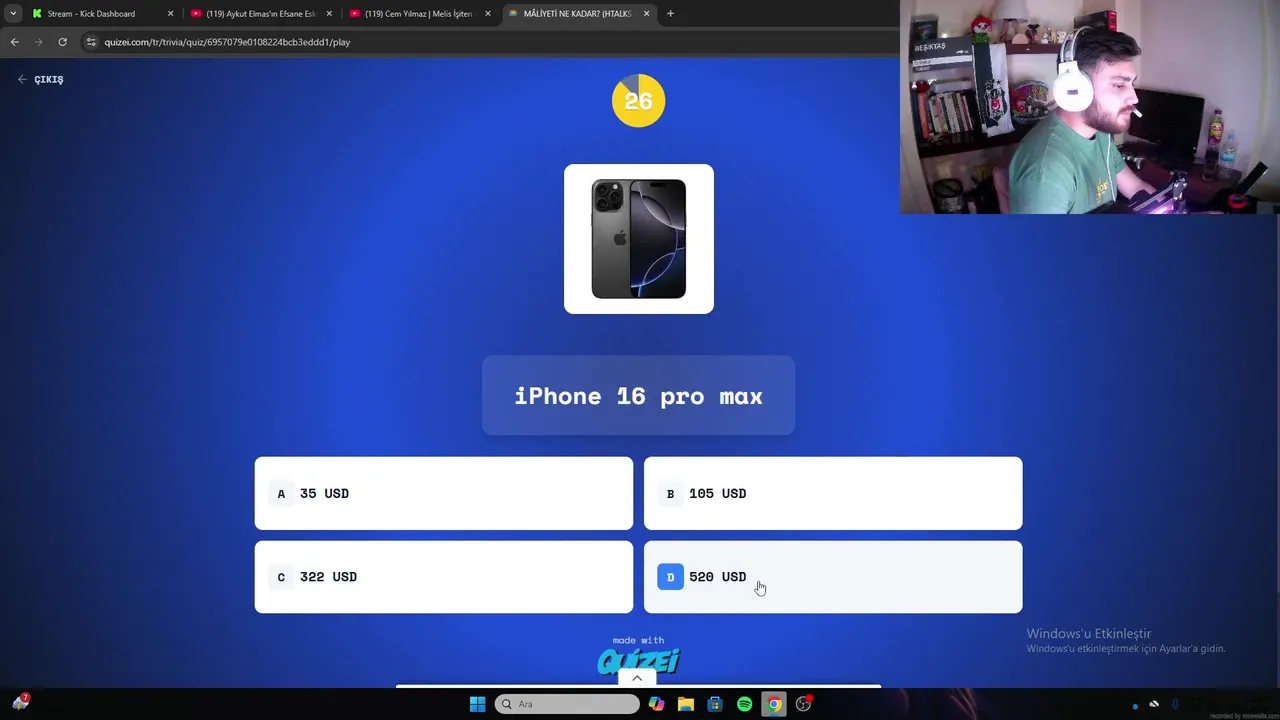
Task: Close the Cem Yılmaz tab
Action: coord(488,14)
